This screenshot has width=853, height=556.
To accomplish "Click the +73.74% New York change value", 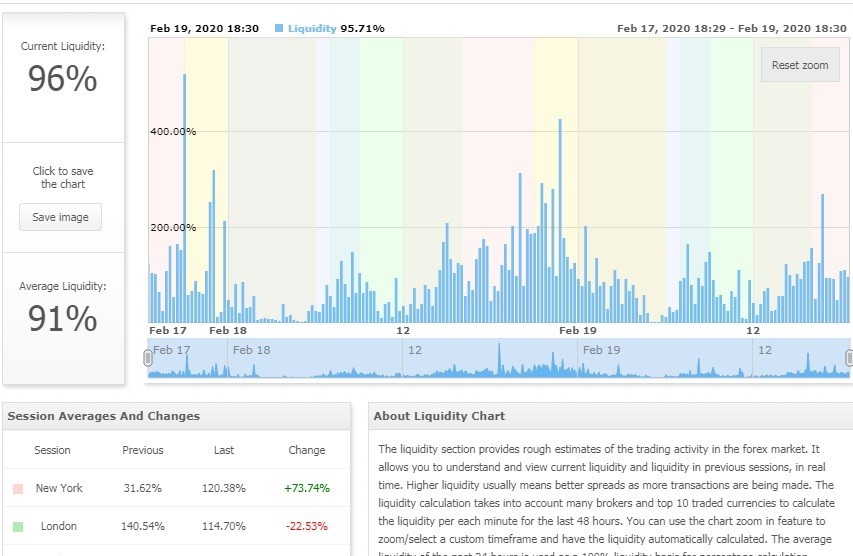I will [x=306, y=488].
